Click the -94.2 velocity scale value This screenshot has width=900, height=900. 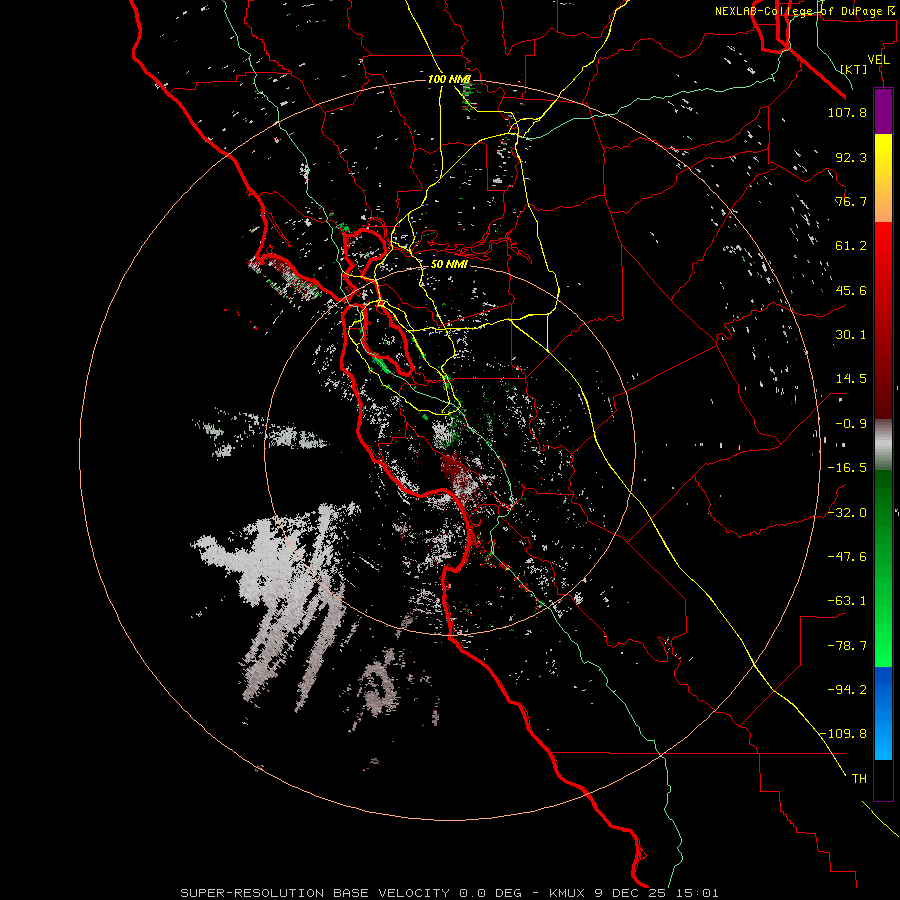847,689
